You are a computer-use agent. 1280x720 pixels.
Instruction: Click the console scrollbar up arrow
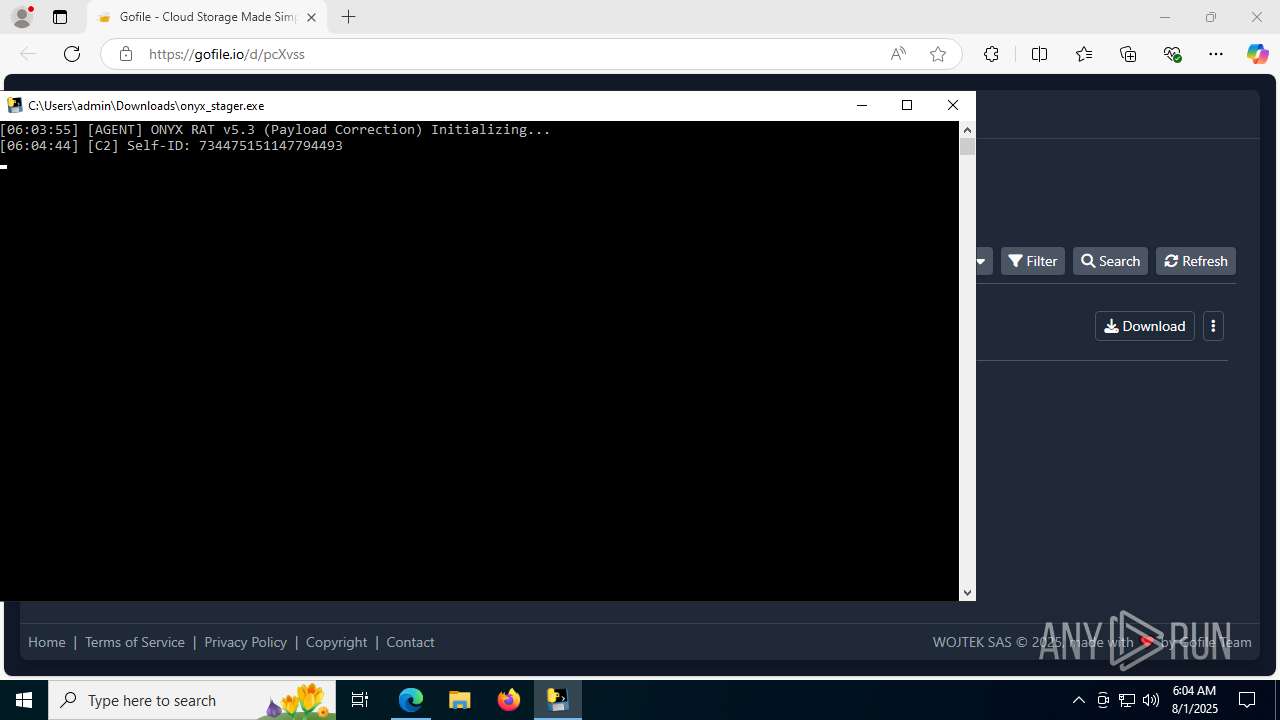[967, 129]
